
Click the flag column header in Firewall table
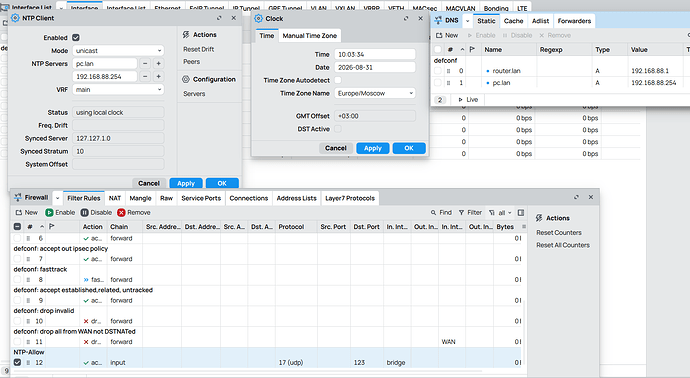[x=51, y=227]
